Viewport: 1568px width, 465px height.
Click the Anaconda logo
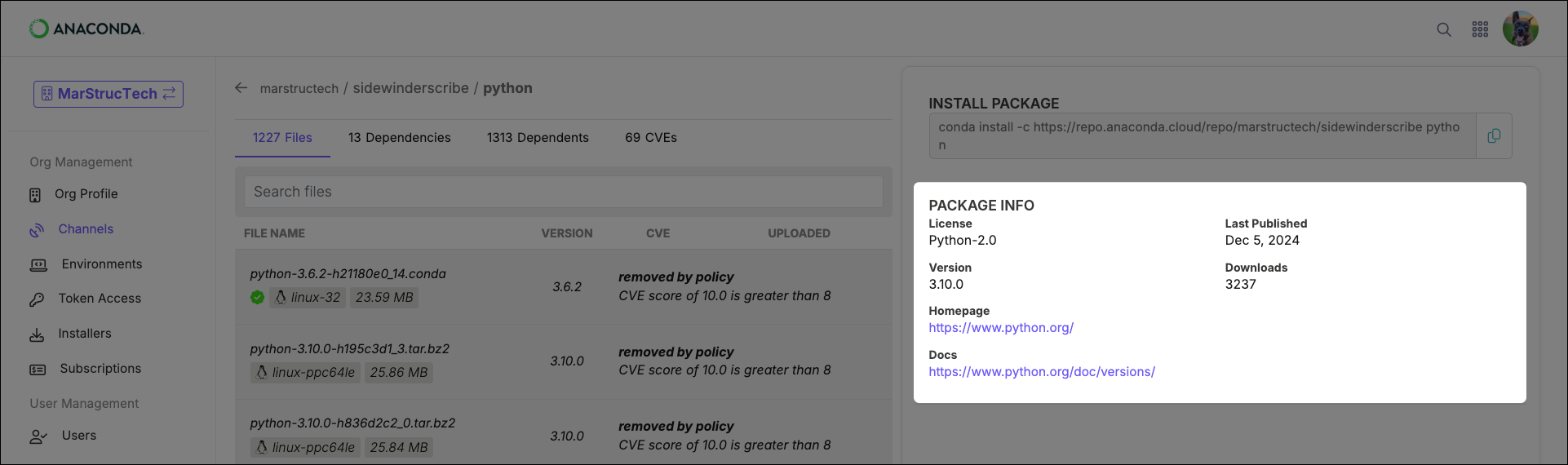(86, 29)
